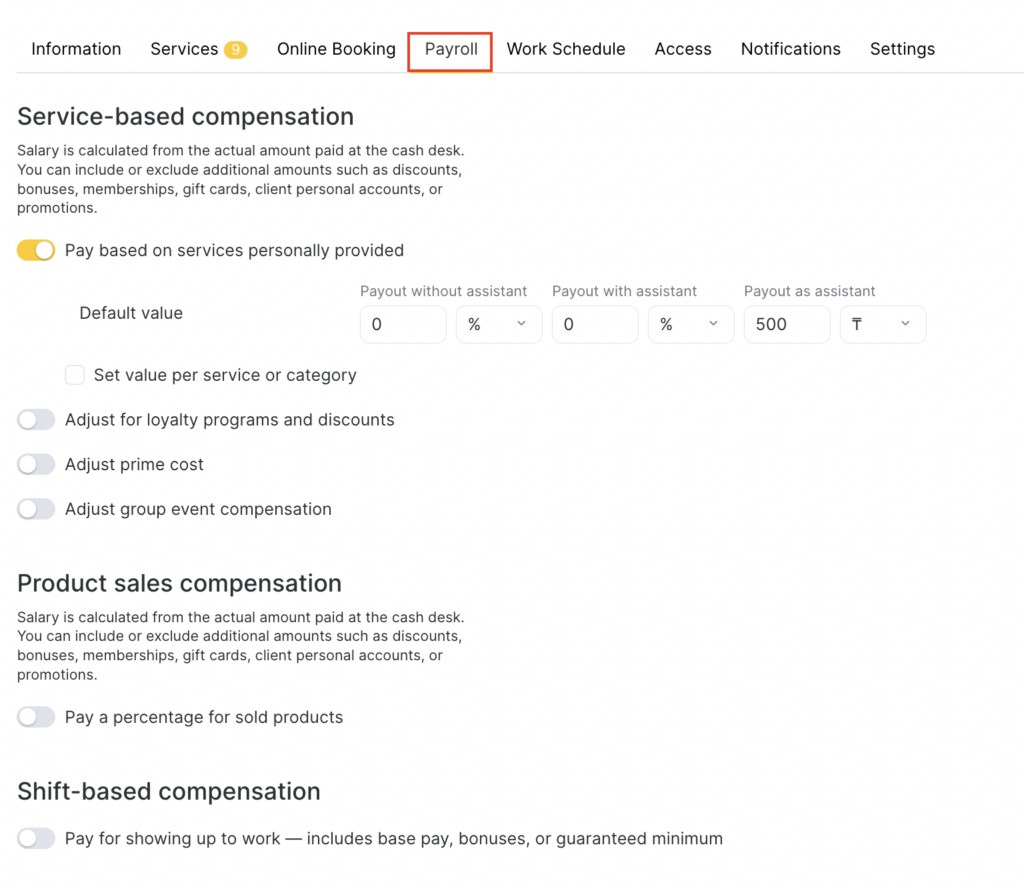
Task: Turn on Adjust prime cost
Action: point(36,465)
